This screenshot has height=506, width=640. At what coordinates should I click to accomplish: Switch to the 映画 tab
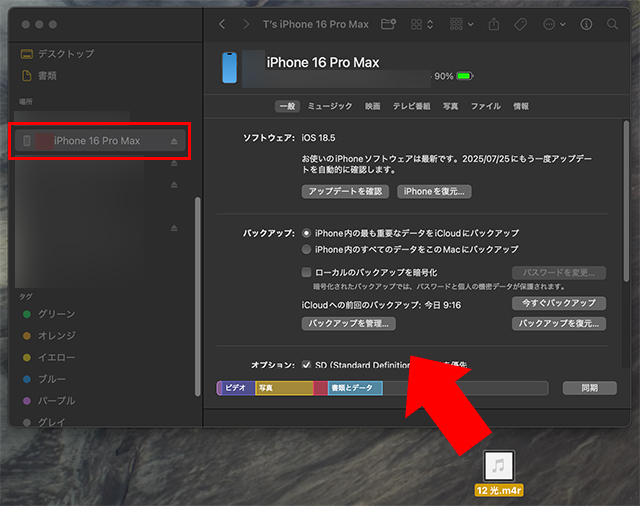(x=373, y=107)
